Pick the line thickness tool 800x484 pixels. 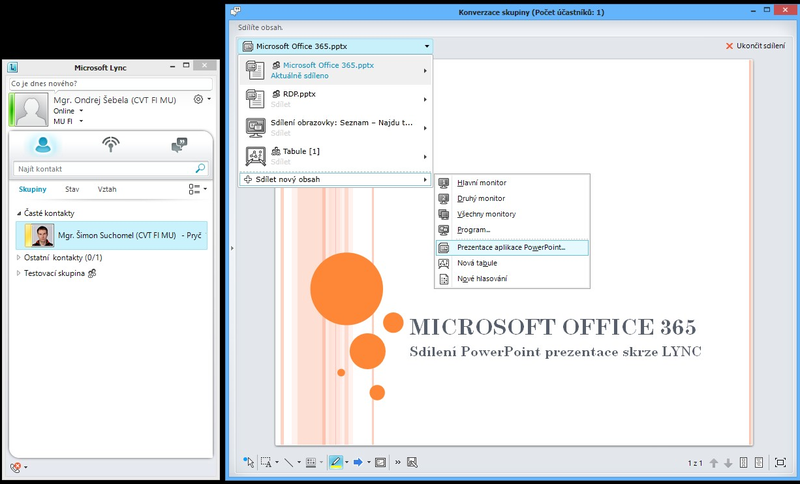[311, 462]
